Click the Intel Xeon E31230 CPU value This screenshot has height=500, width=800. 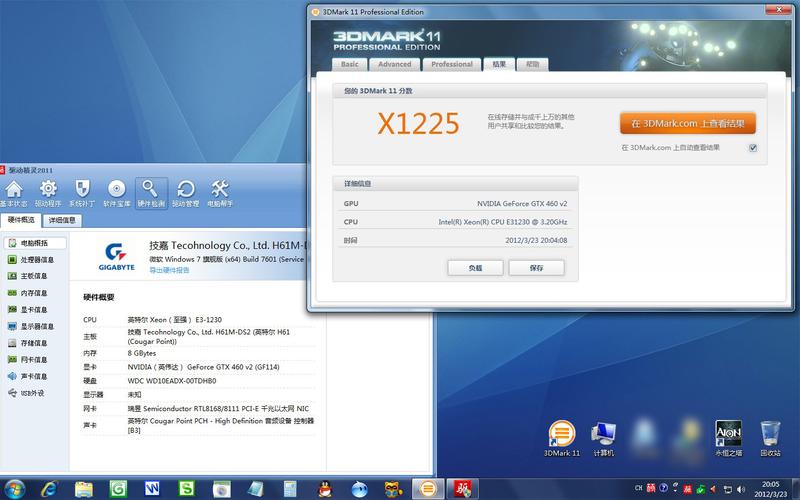click(x=503, y=222)
